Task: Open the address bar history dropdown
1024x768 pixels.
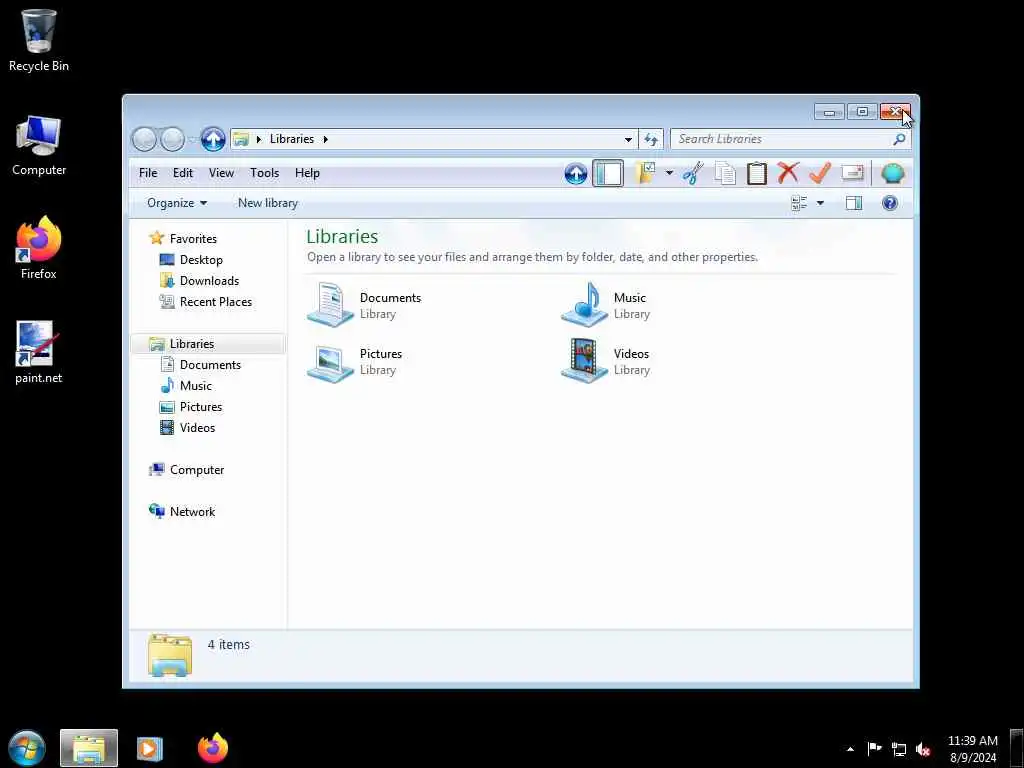Action: click(x=628, y=139)
